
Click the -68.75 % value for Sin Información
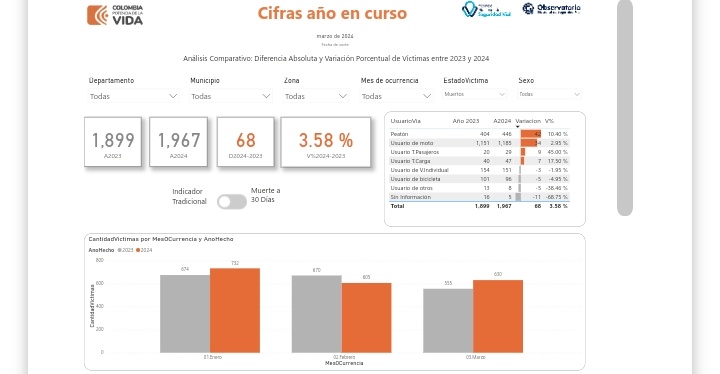(x=557, y=197)
